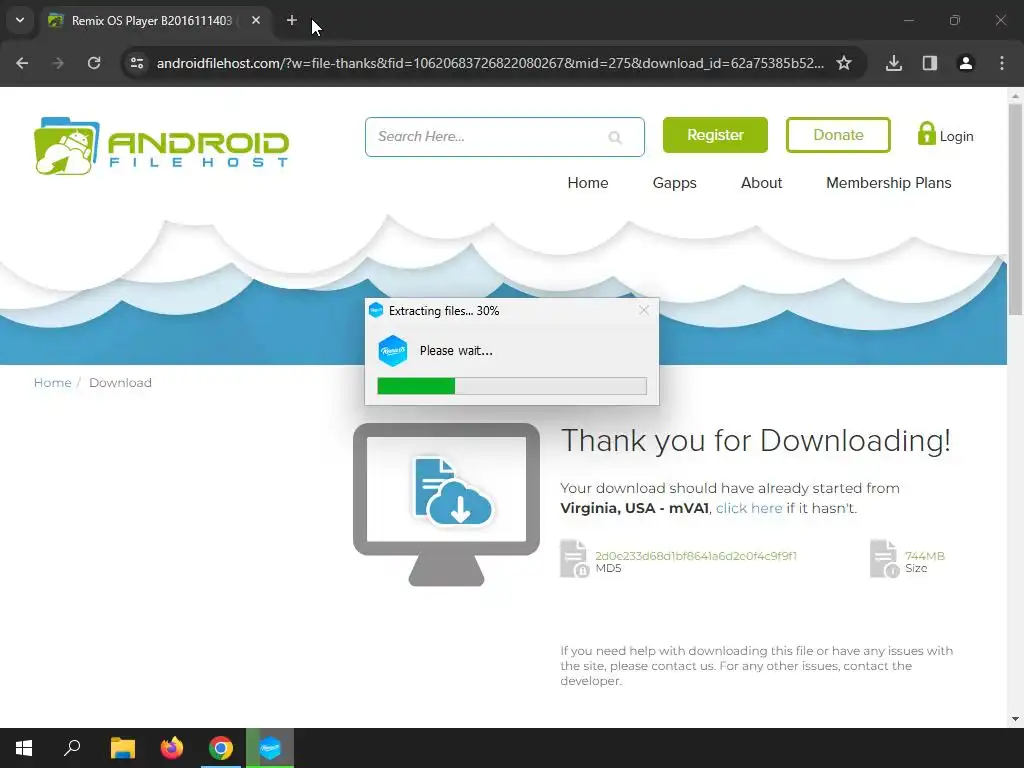
Task: Open the Windows Start menu
Action: [24, 748]
